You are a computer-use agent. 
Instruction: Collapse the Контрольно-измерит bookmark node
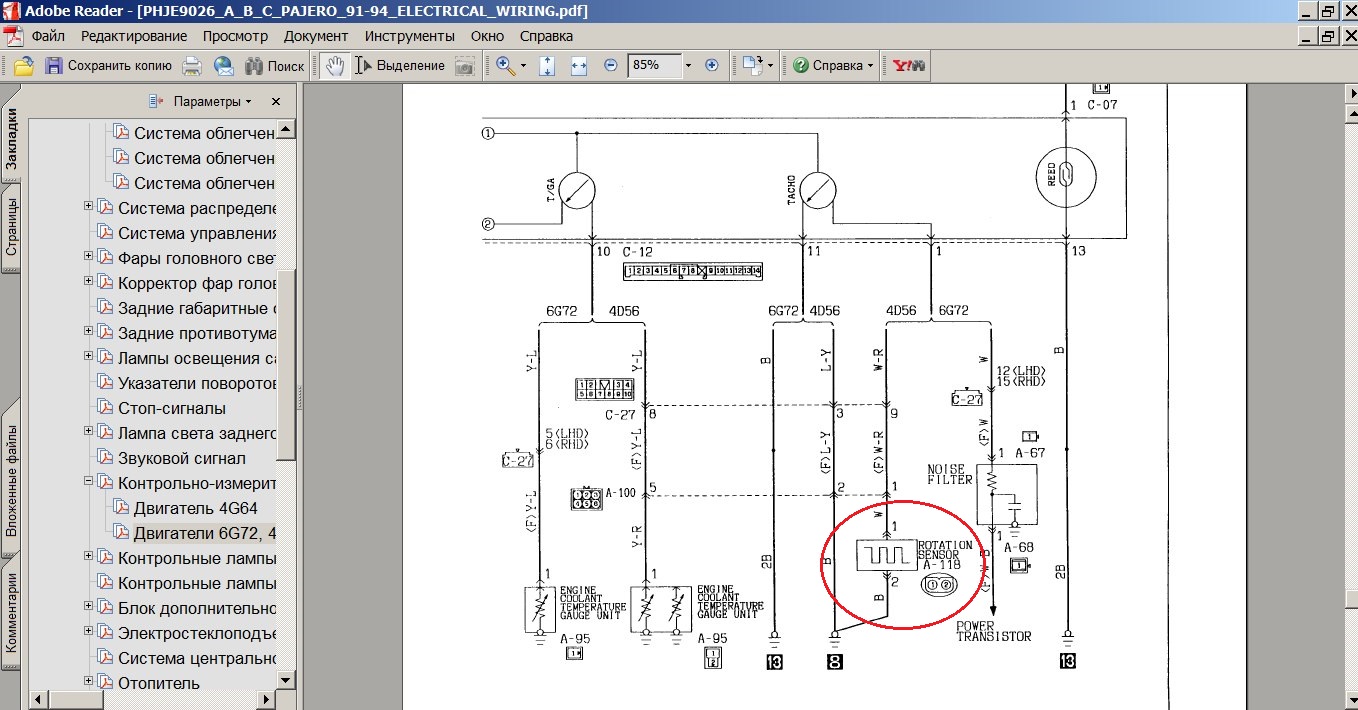pyautogui.click(x=88, y=482)
